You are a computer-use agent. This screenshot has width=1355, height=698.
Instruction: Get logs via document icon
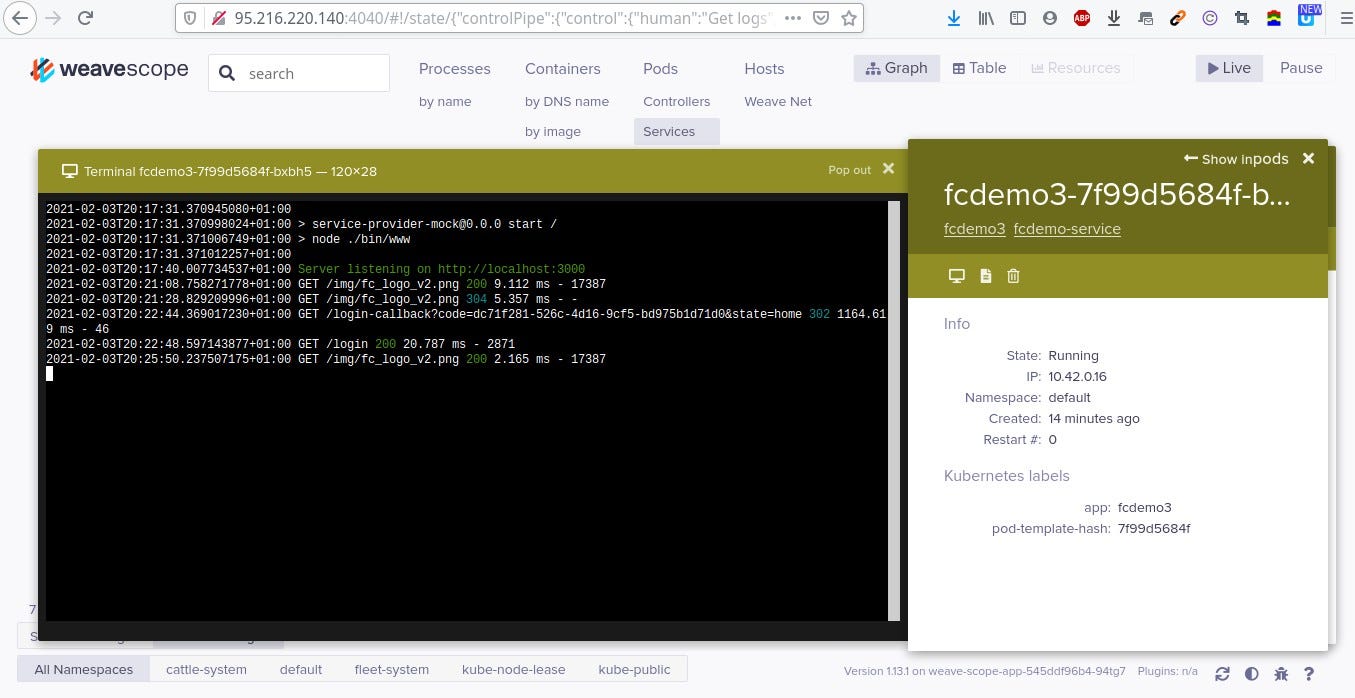(x=985, y=276)
